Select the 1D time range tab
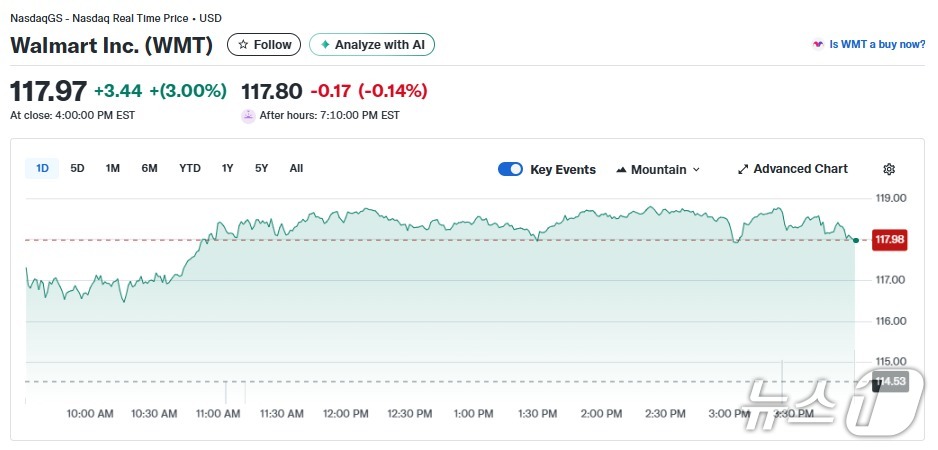 (x=42, y=168)
